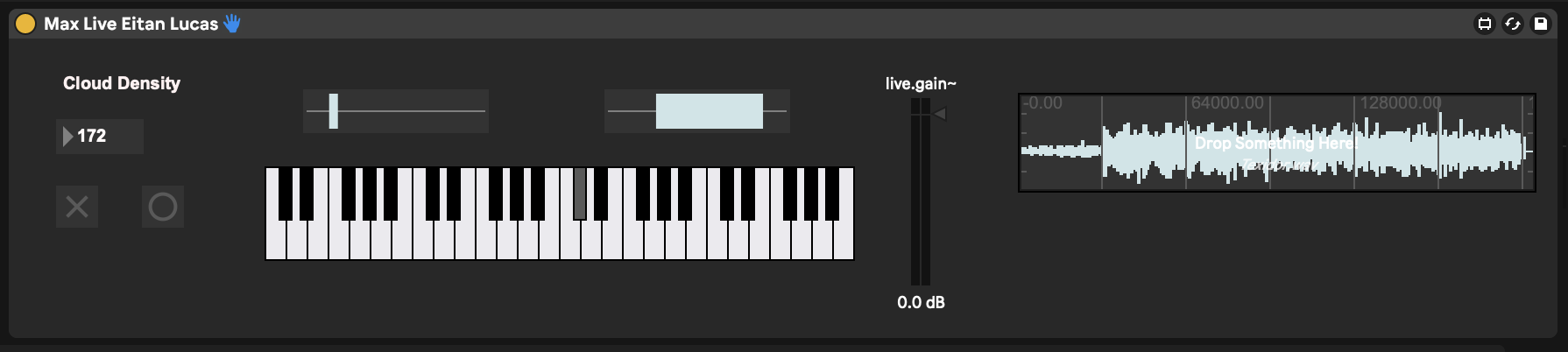The image size is (1568, 352).
Task: Toggle the circle button beside the X
Action: click(163, 207)
